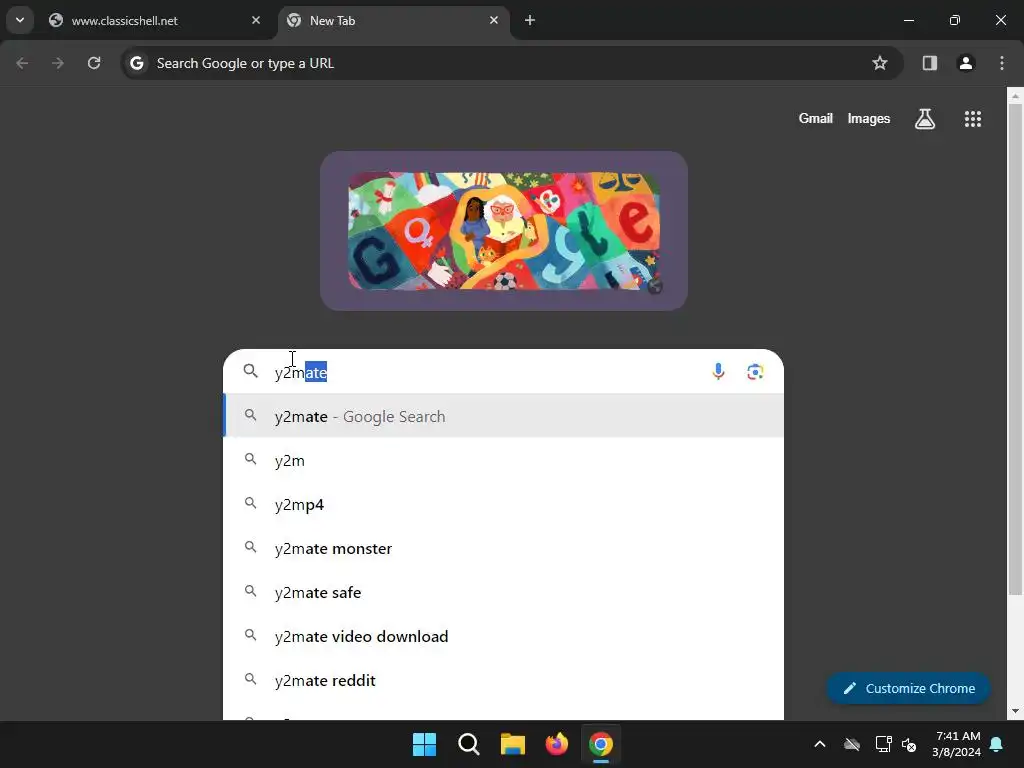Click the OneDrive cloud tray icon
This screenshot has width=1024, height=768.
pos(852,744)
